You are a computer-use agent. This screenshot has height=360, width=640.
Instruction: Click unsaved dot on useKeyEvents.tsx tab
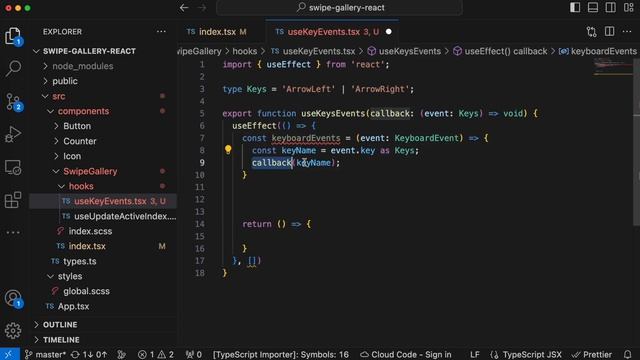point(389,31)
